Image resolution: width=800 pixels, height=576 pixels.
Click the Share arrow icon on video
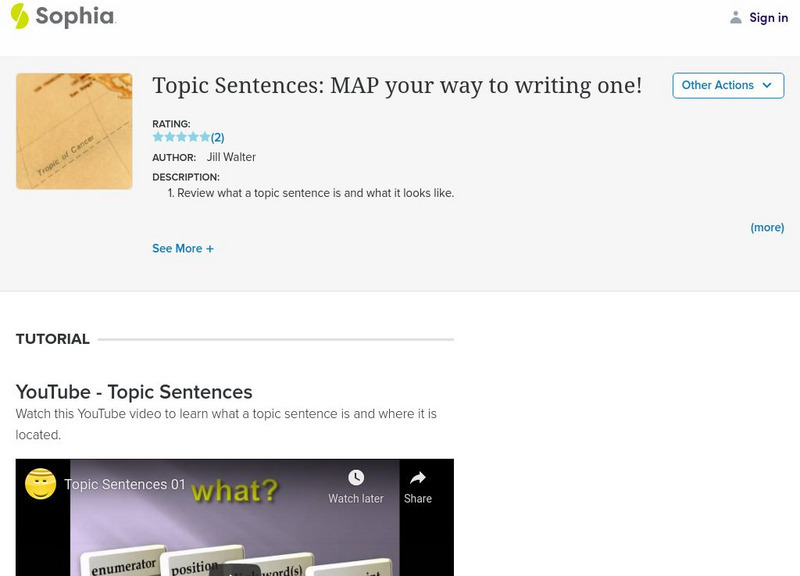coord(418,478)
